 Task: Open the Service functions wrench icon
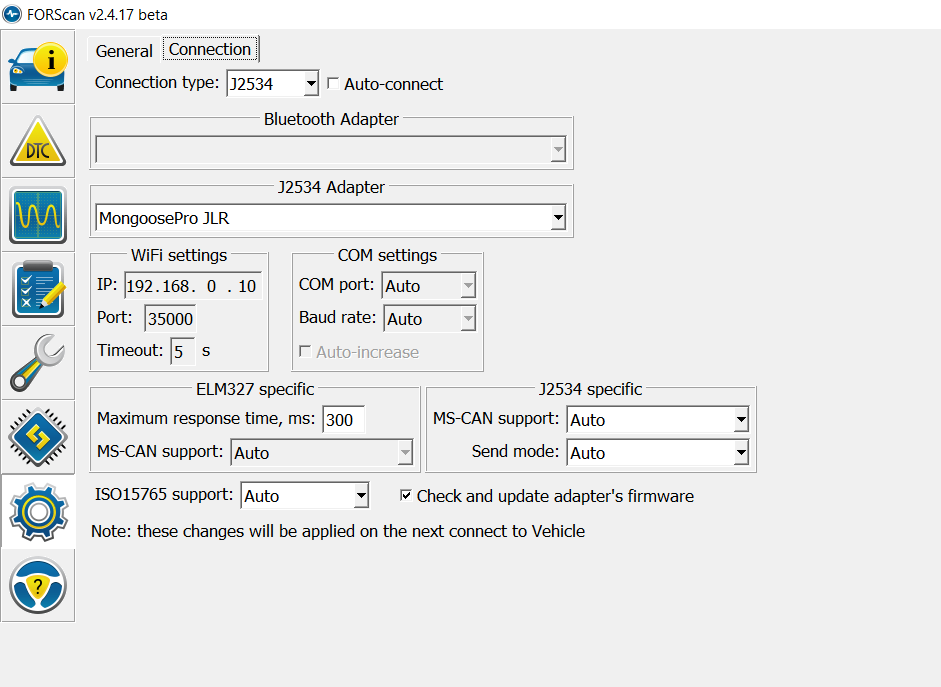click(37, 363)
